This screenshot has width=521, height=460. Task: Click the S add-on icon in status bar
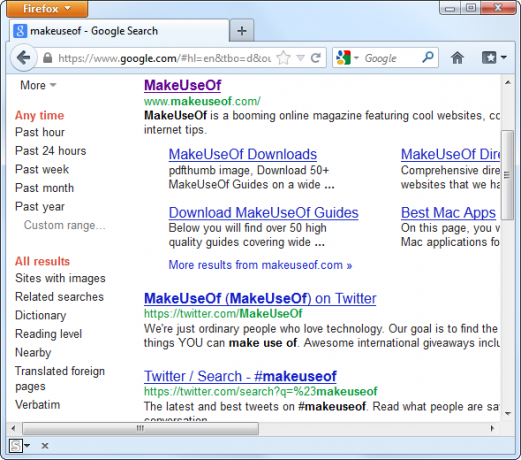(16, 445)
